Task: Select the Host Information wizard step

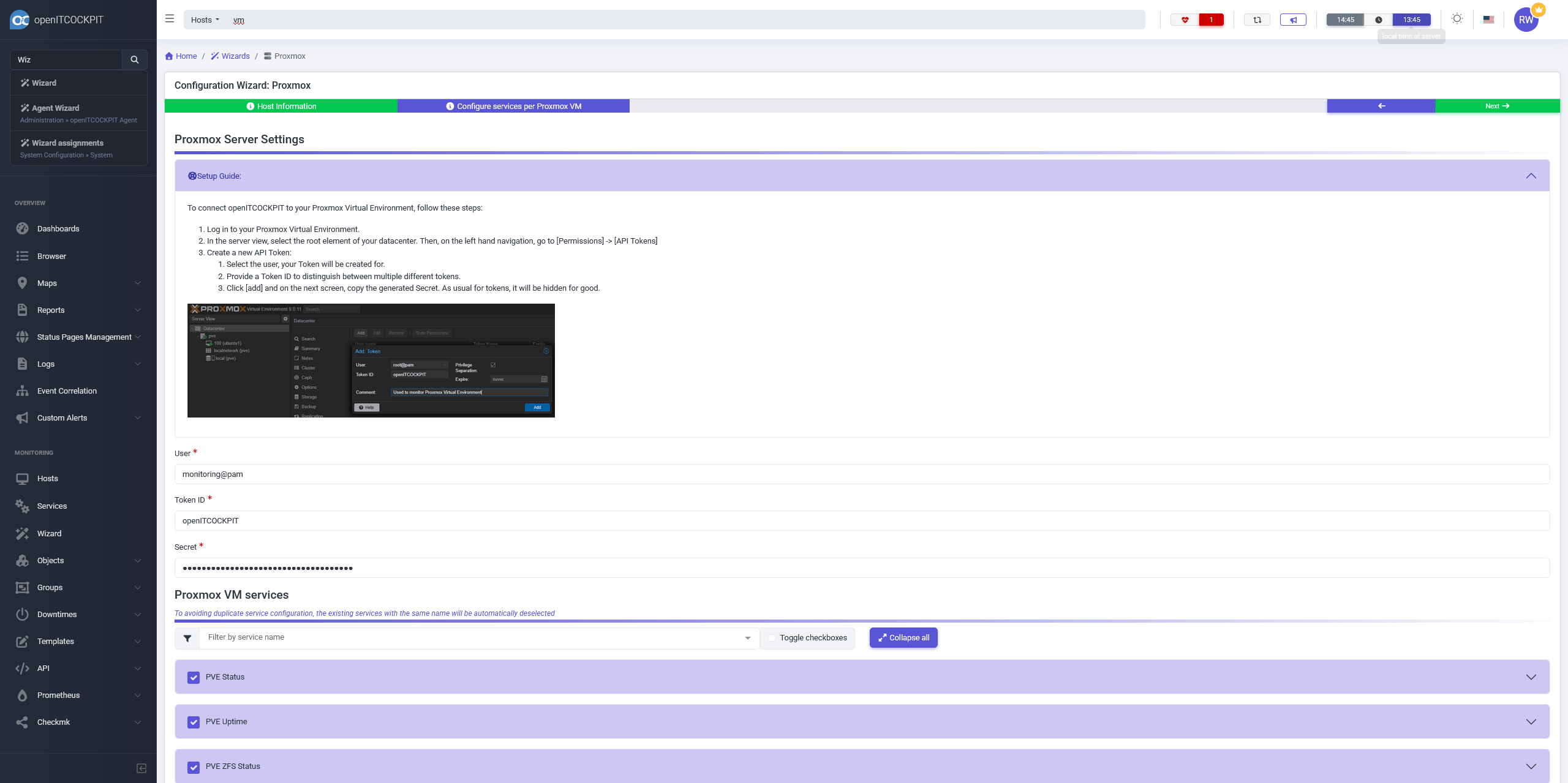Action: click(281, 106)
